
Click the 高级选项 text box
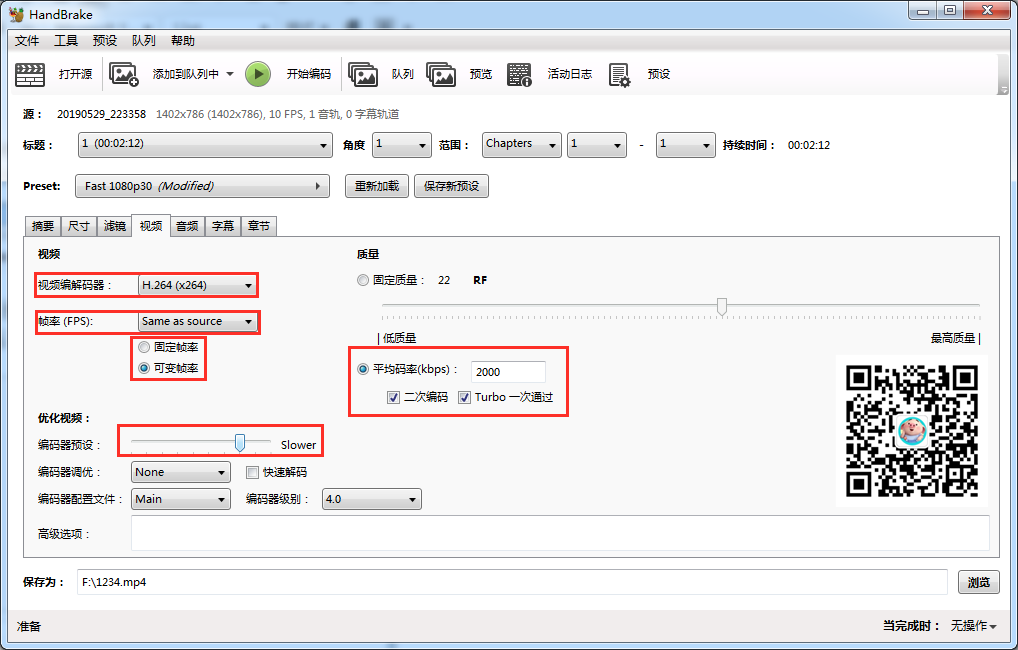tap(560, 533)
